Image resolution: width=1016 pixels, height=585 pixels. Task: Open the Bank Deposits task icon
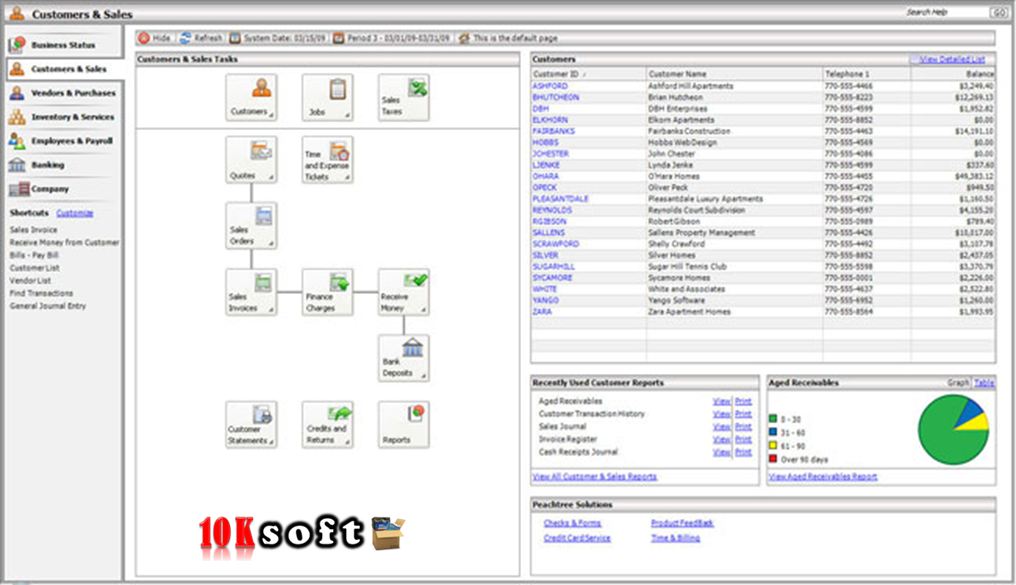tap(404, 358)
